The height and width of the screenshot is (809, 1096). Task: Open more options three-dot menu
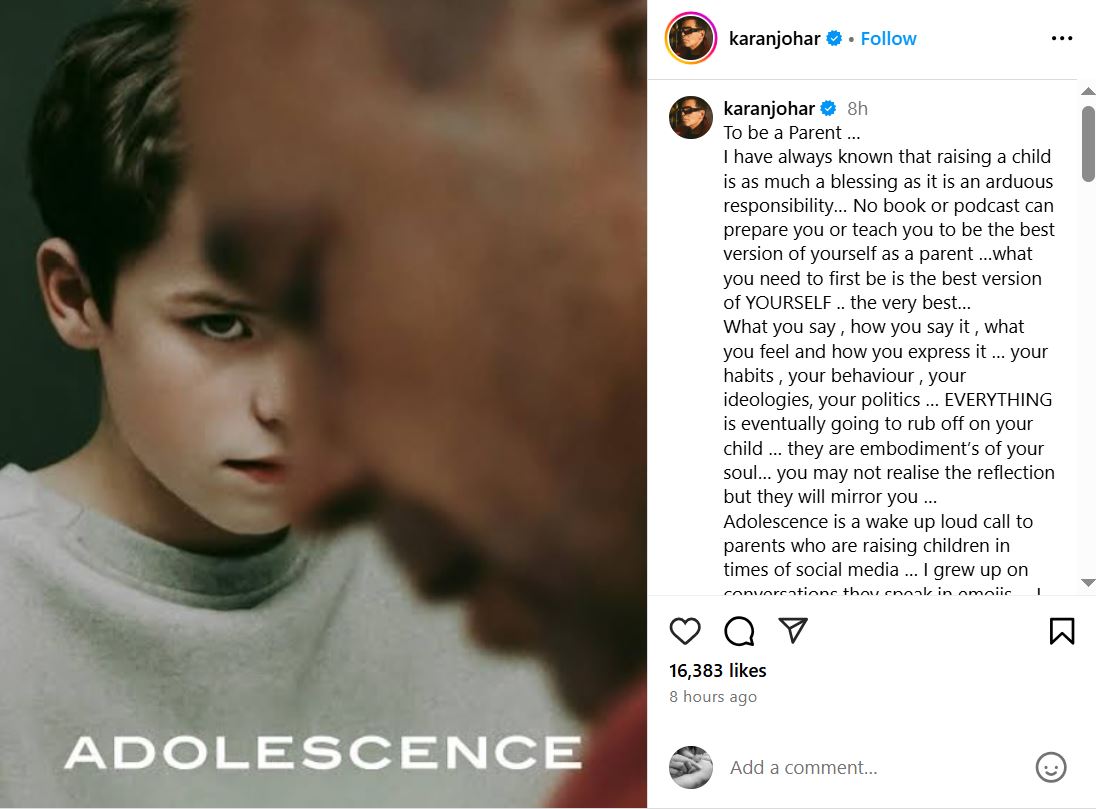click(x=1061, y=39)
